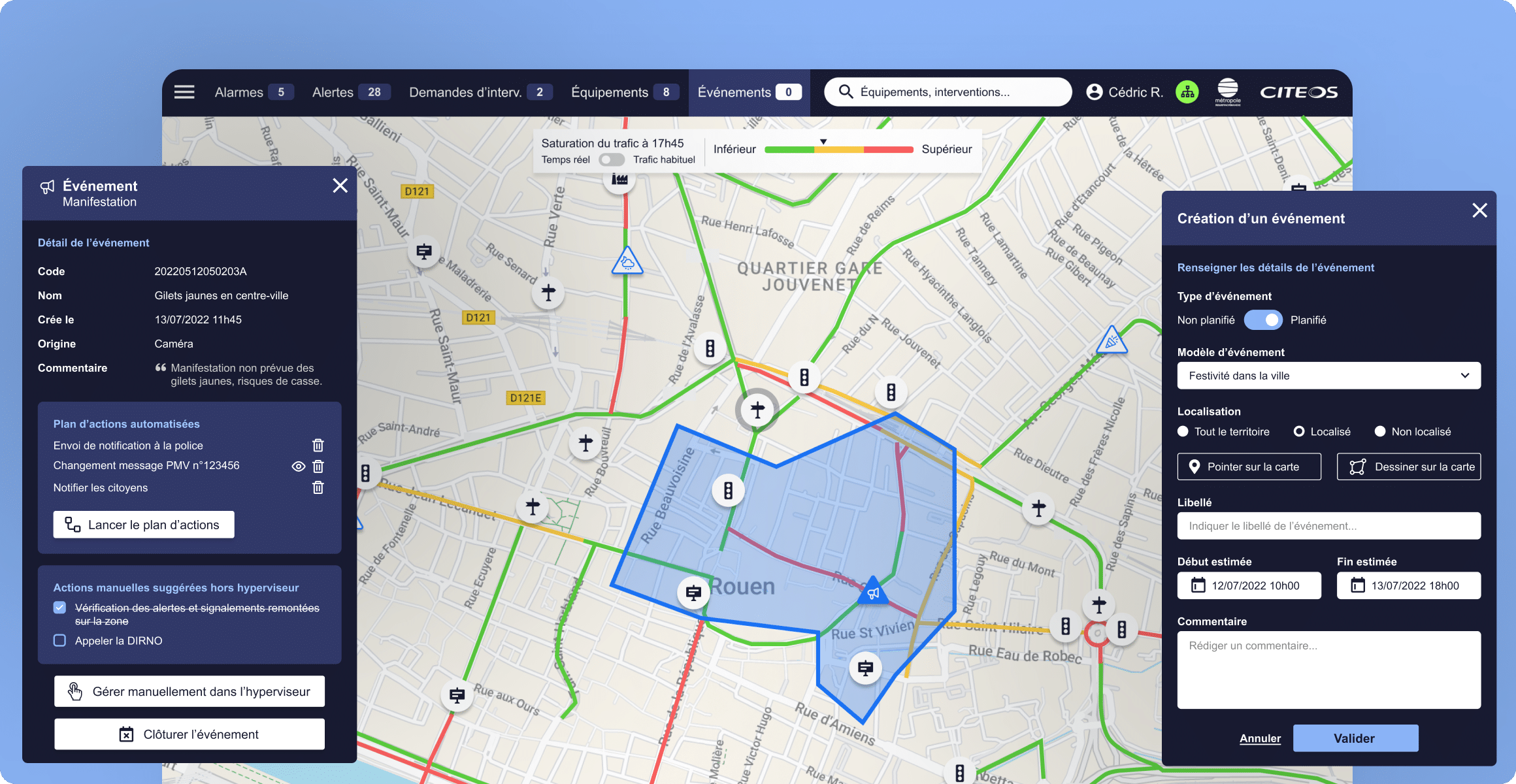1516x784 pixels.
Task: Click intersection marker near Rue Senard
Action: point(548,293)
